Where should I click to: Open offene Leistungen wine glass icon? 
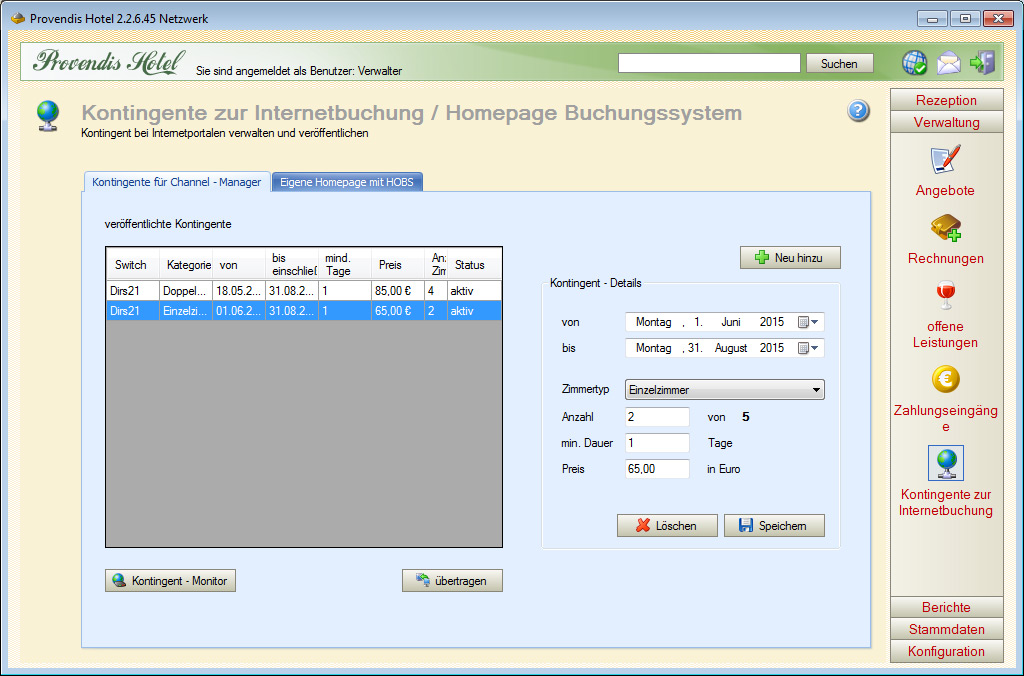[945, 297]
